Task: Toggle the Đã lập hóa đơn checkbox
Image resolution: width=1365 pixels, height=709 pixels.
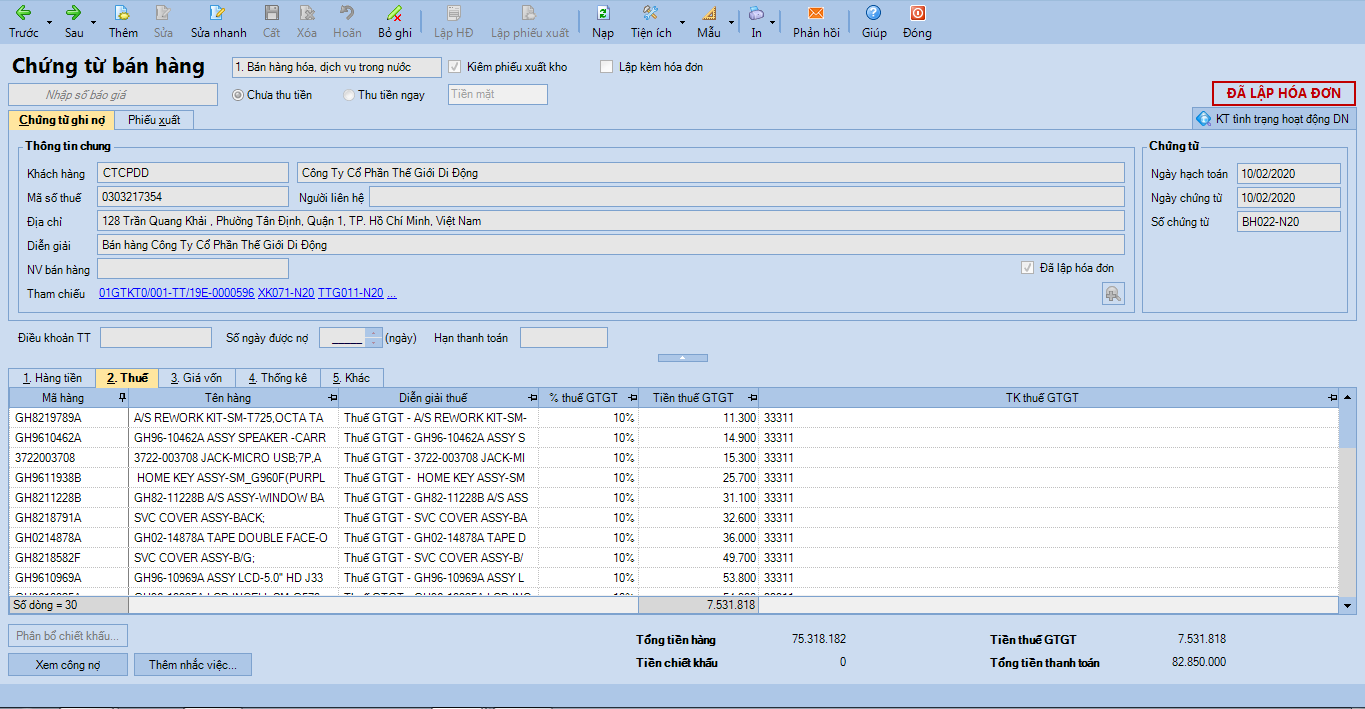Action: pos(1027,268)
